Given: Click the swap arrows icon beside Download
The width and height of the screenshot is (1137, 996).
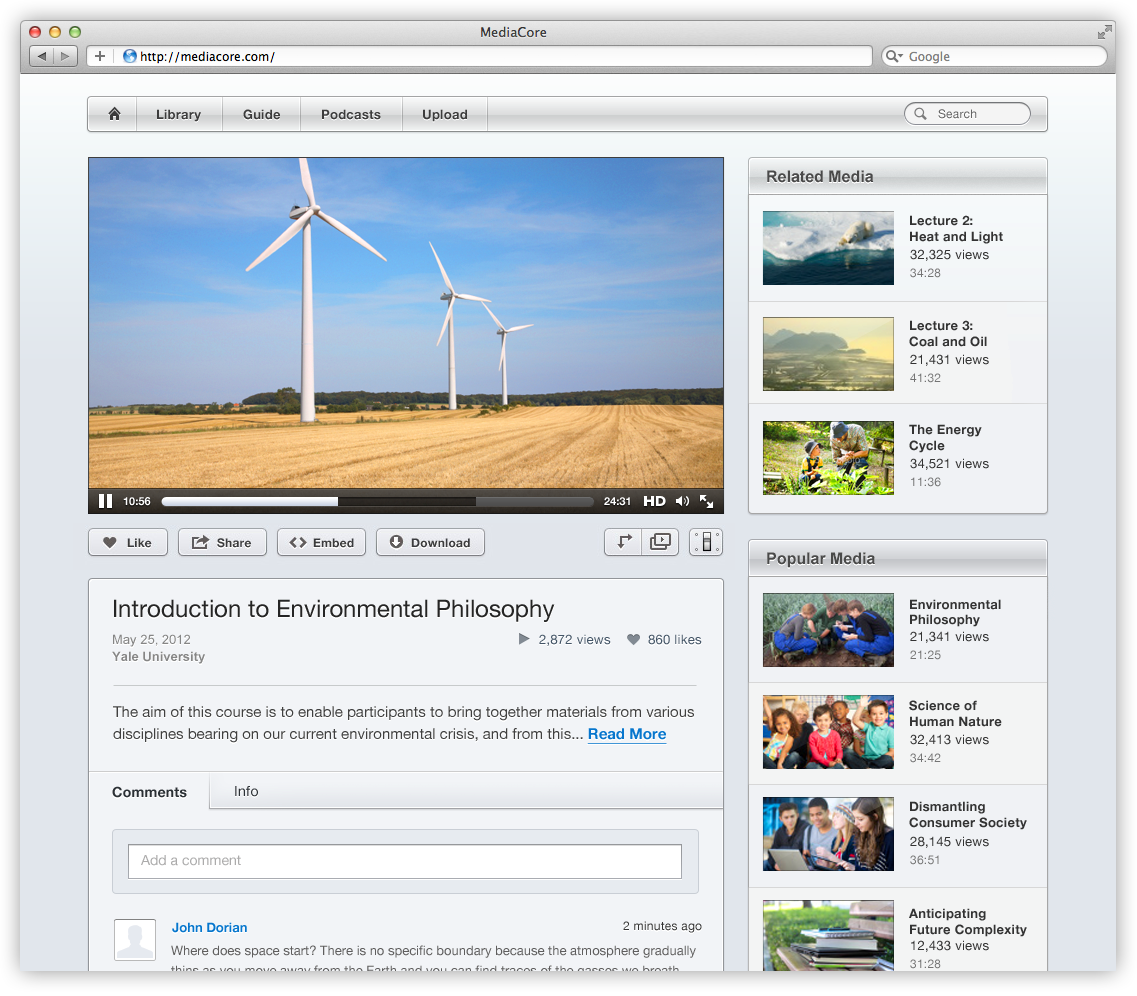Looking at the screenshot, I should [x=624, y=542].
